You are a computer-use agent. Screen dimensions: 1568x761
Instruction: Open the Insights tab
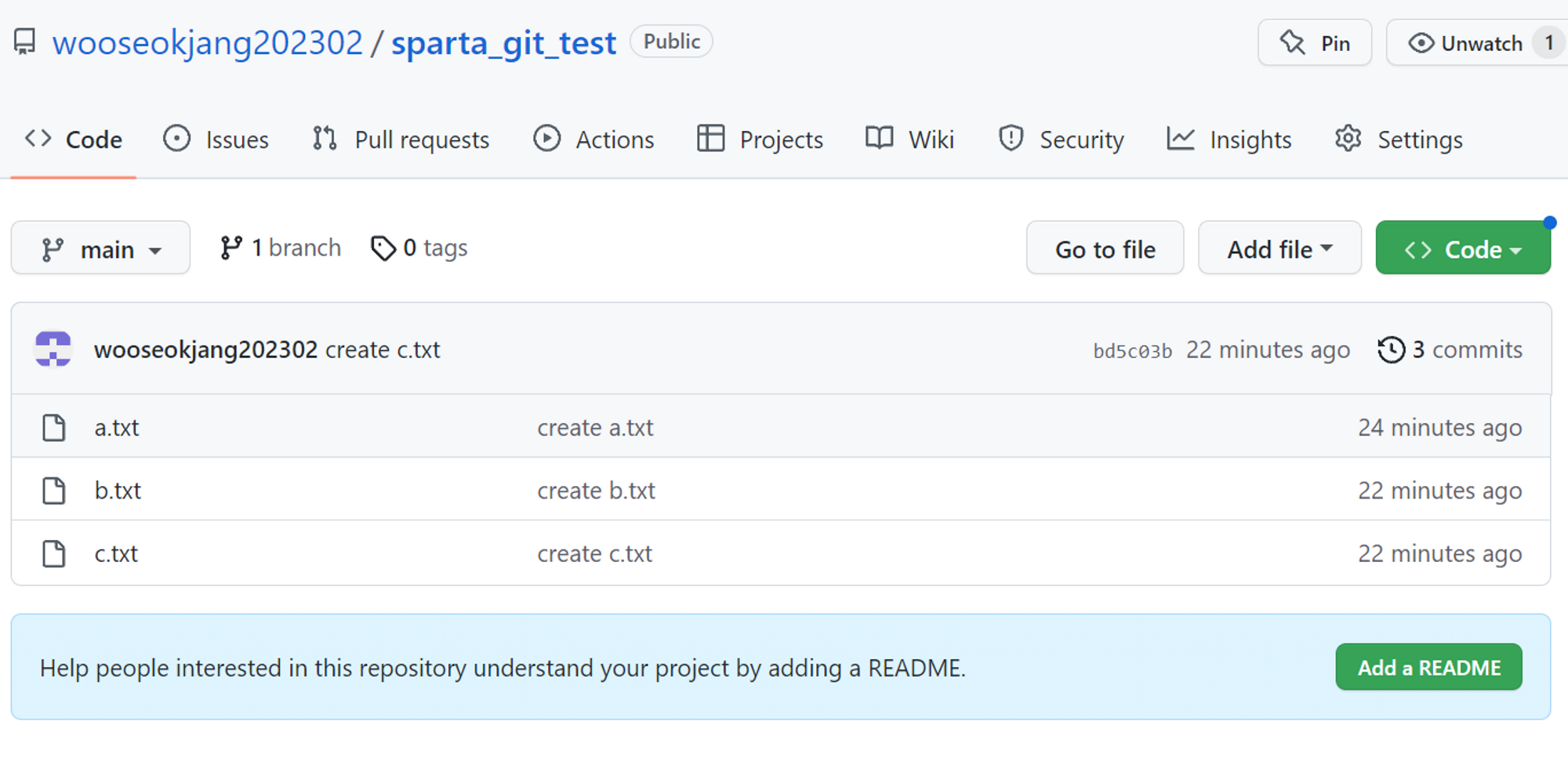click(x=1229, y=140)
